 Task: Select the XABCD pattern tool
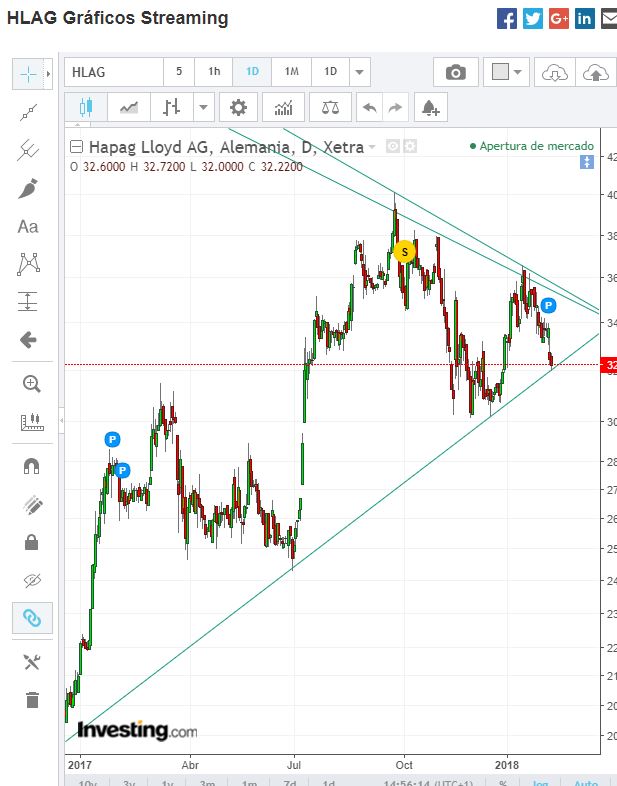29,264
